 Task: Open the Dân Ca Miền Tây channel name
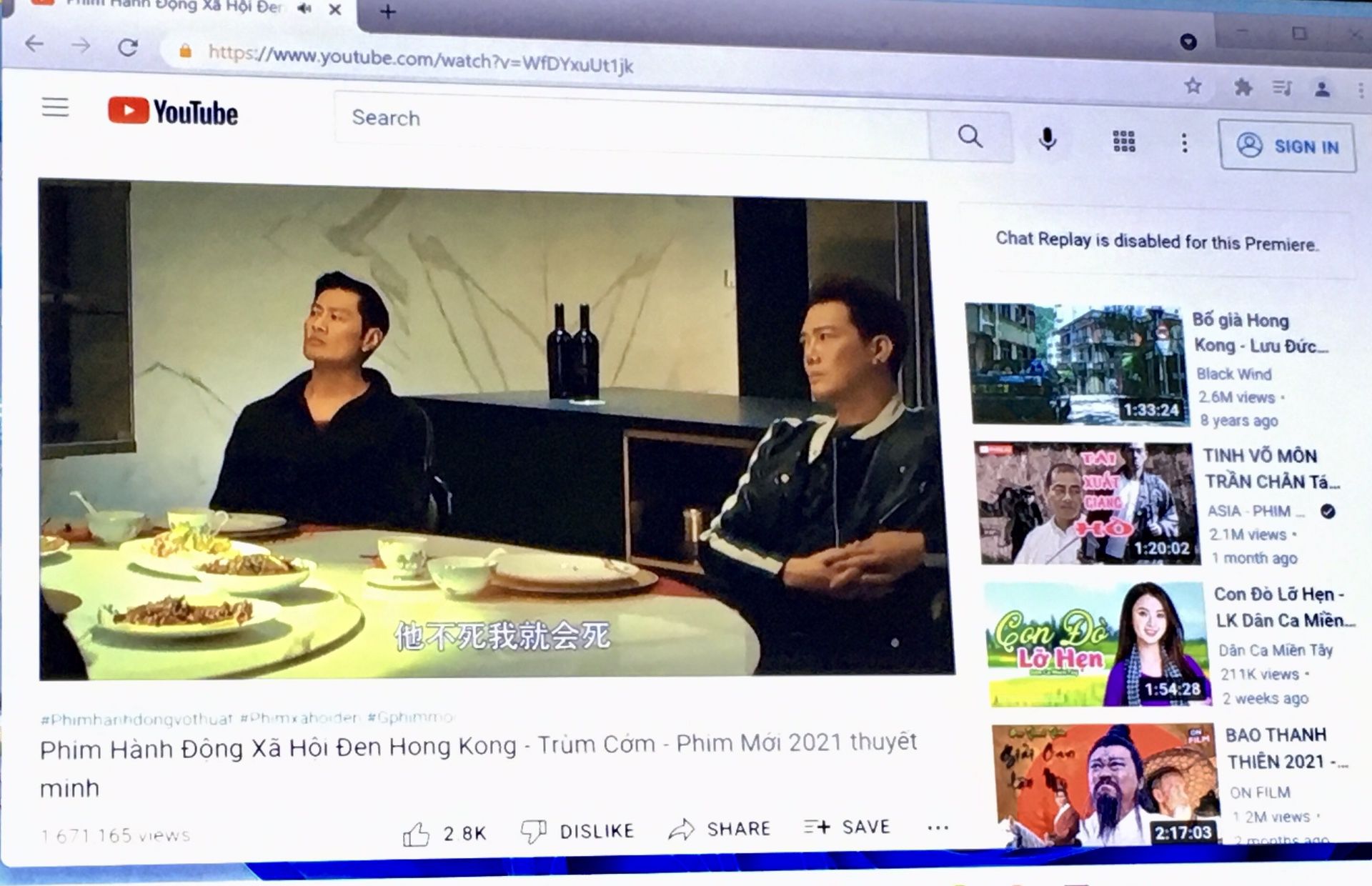(x=1276, y=650)
